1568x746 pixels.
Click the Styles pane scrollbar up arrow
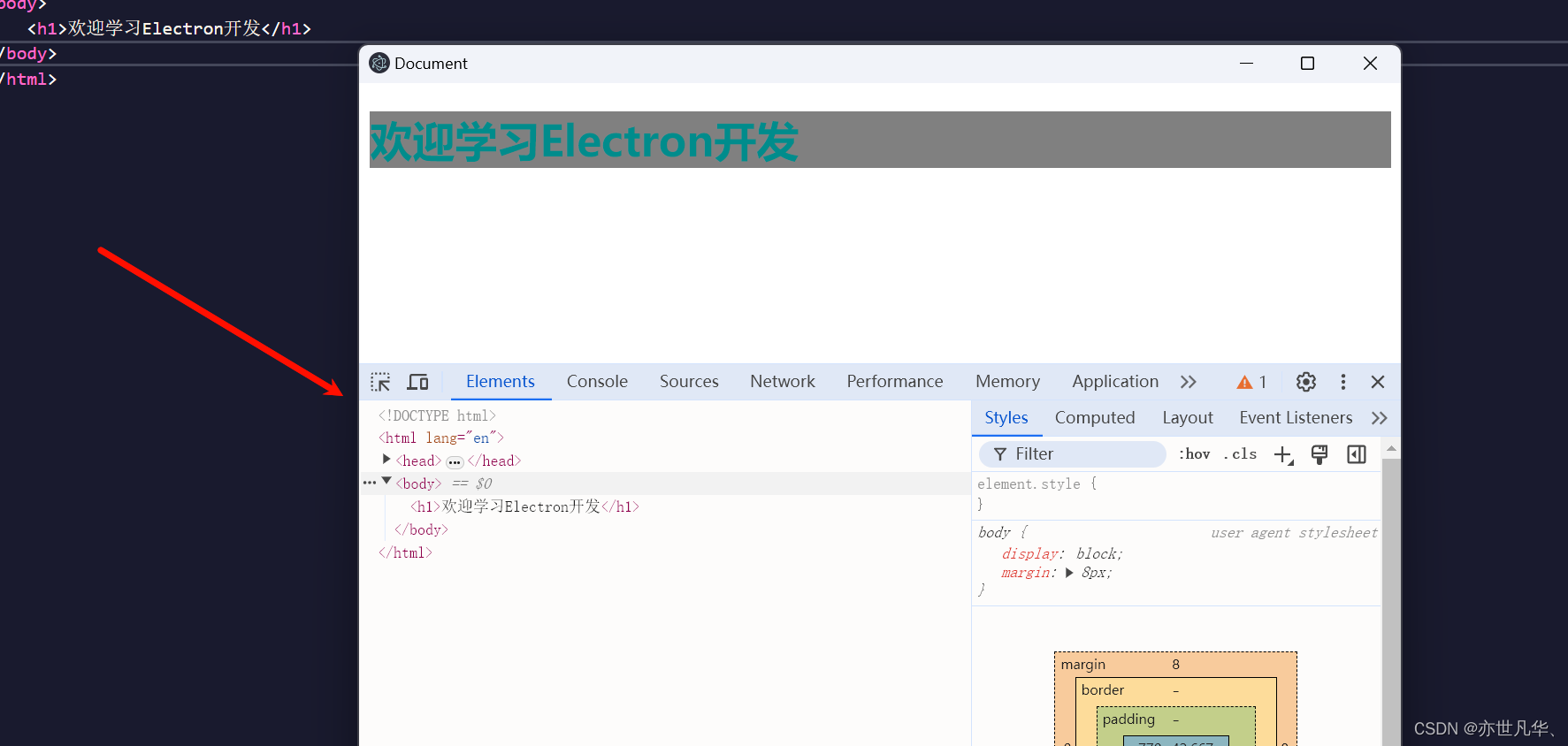1391,449
